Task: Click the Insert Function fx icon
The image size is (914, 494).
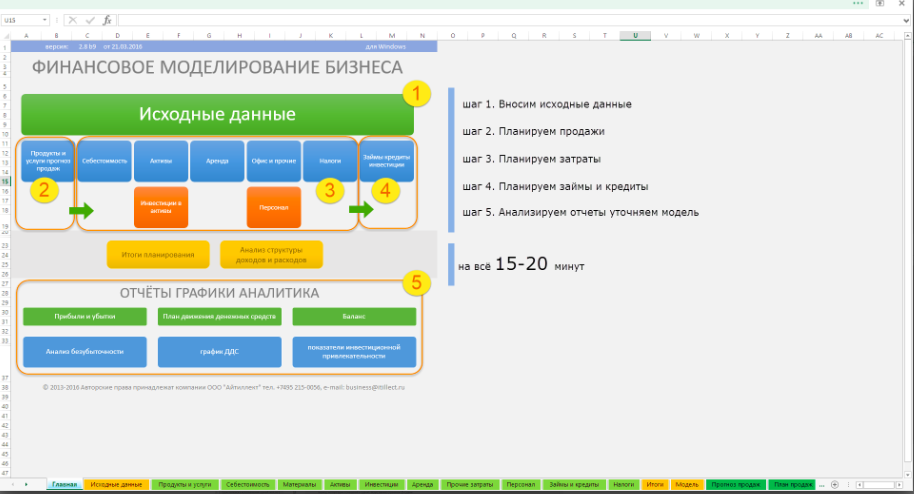Action: tap(107, 20)
